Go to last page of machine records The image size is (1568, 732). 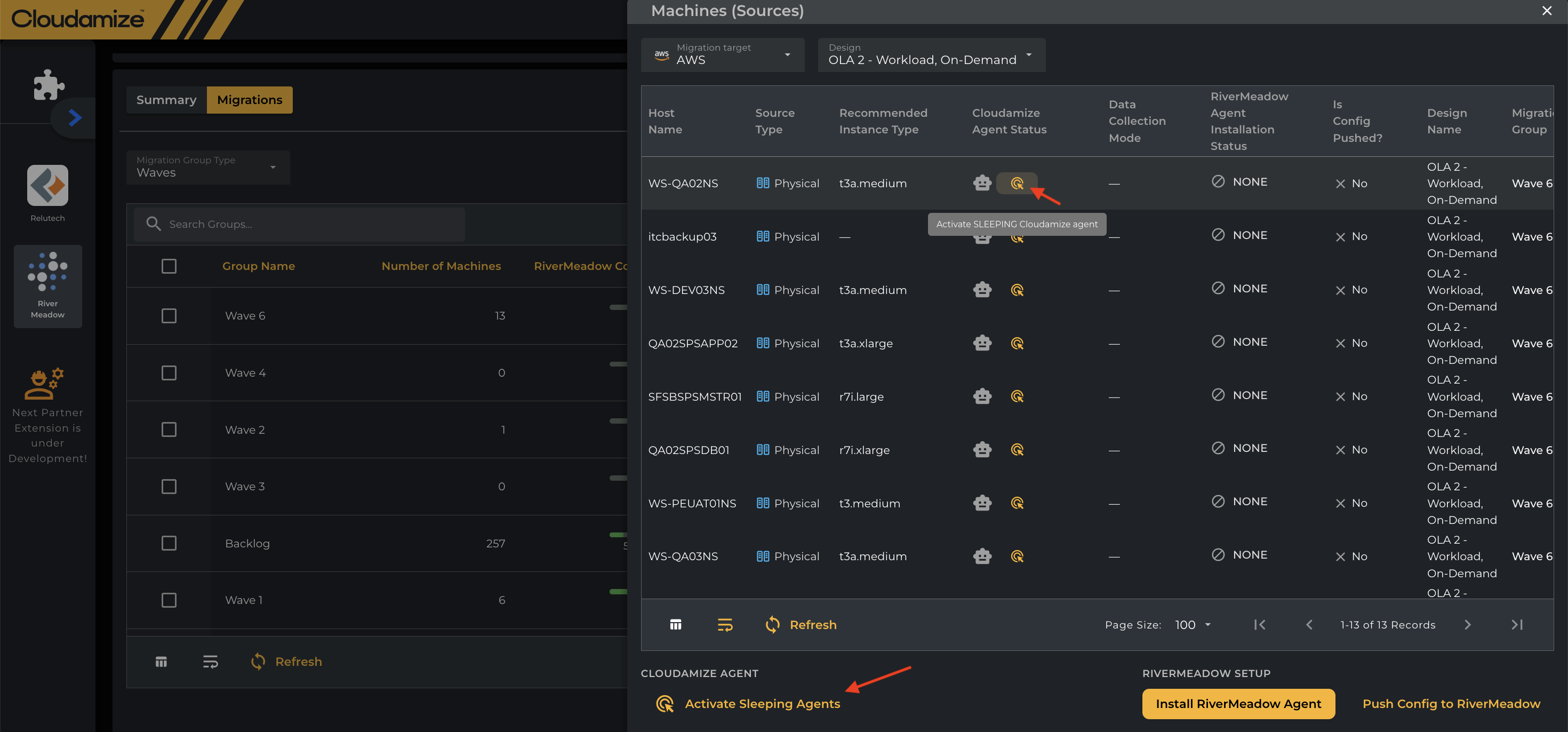(x=1517, y=625)
